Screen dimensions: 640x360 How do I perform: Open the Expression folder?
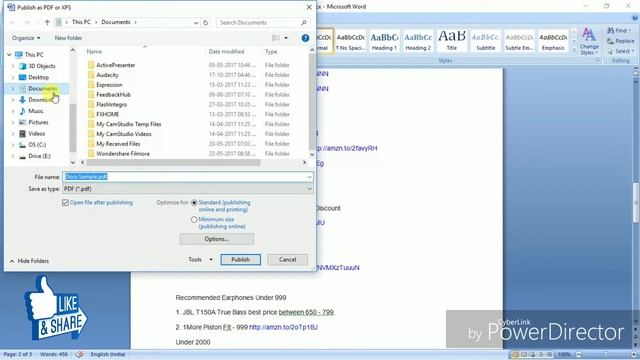coord(109,85)
